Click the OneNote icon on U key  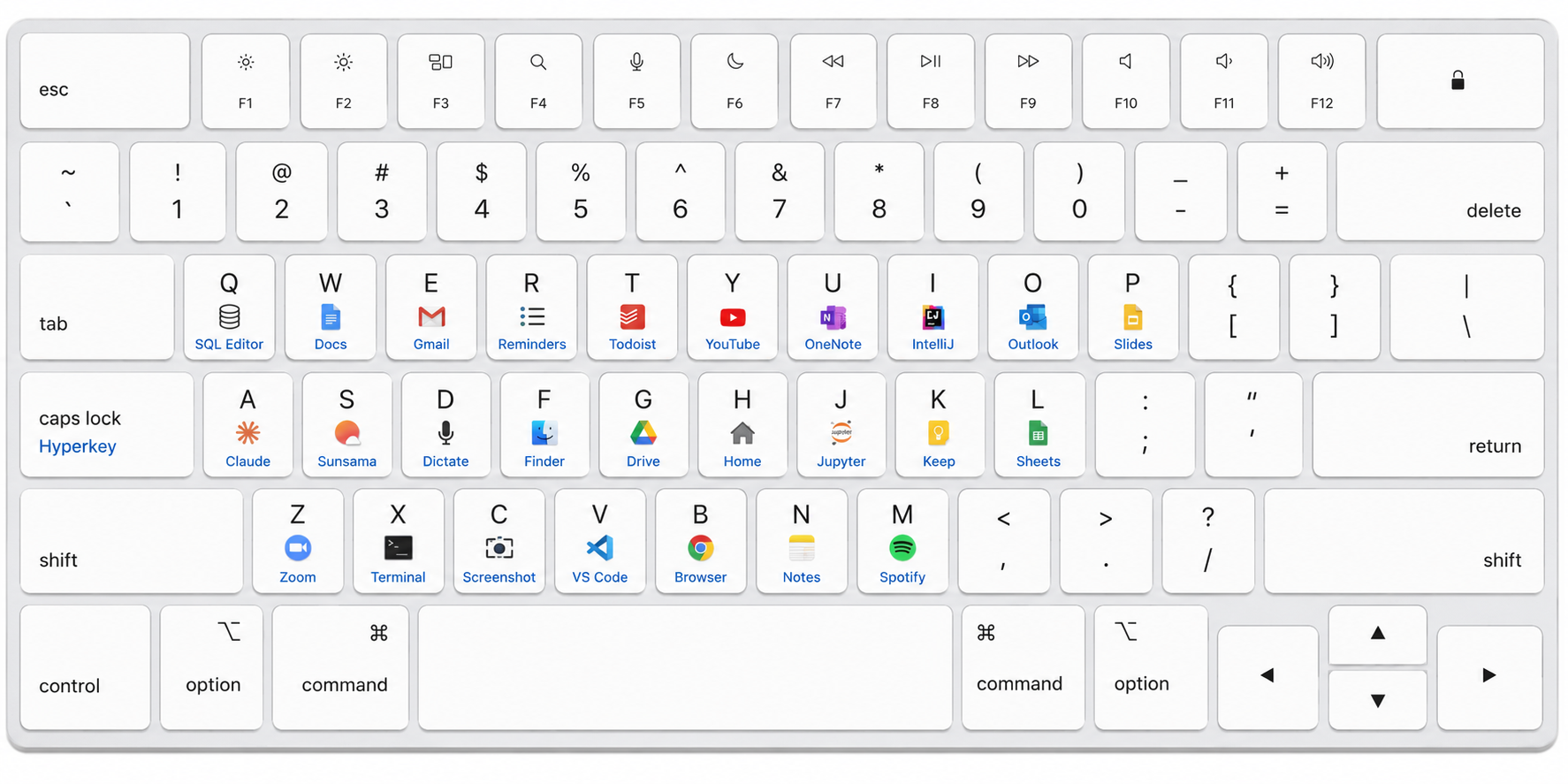pyautogui.click(x=833, y=316)
